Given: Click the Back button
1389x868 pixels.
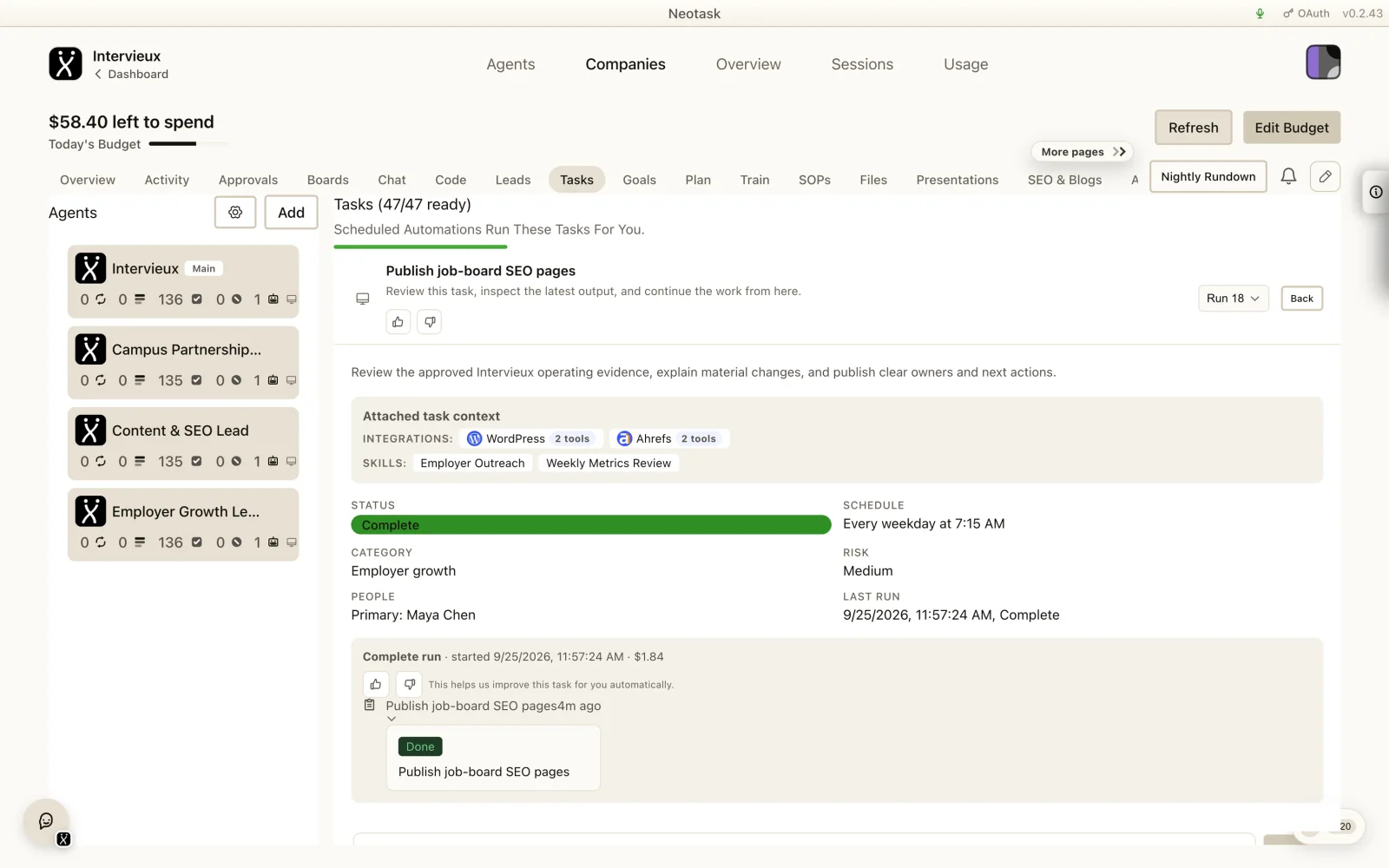Looking at the screenshot, I should (1301, 299).
